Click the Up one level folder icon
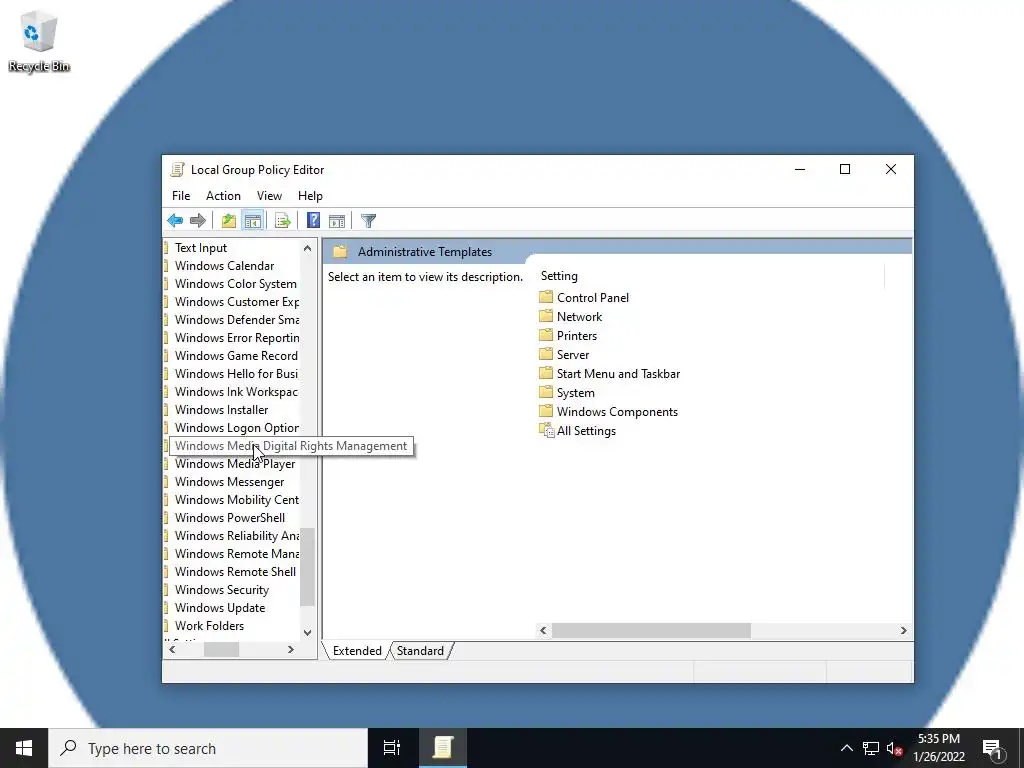This screenshot has width=1024, height=768. 229,221
